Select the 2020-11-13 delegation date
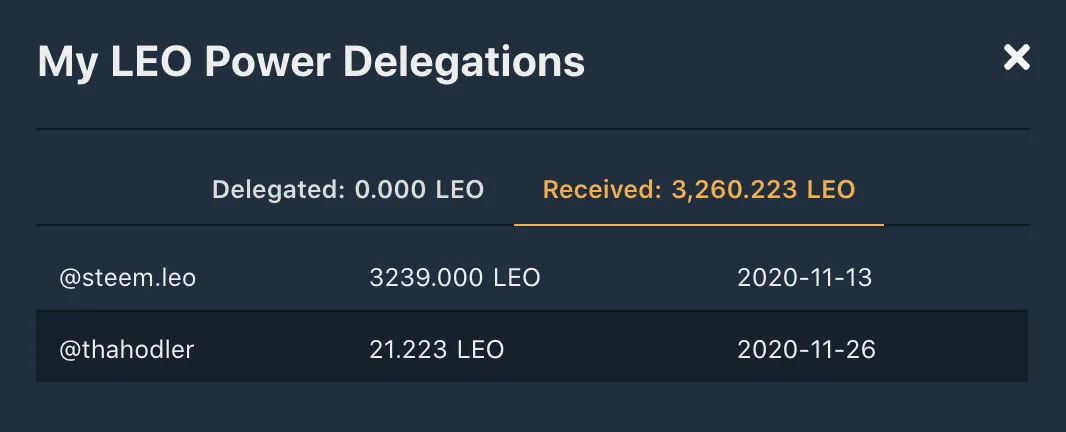The width and height of the screenshot is (1066, 432). pyautogui.click(x=804, y=278)
